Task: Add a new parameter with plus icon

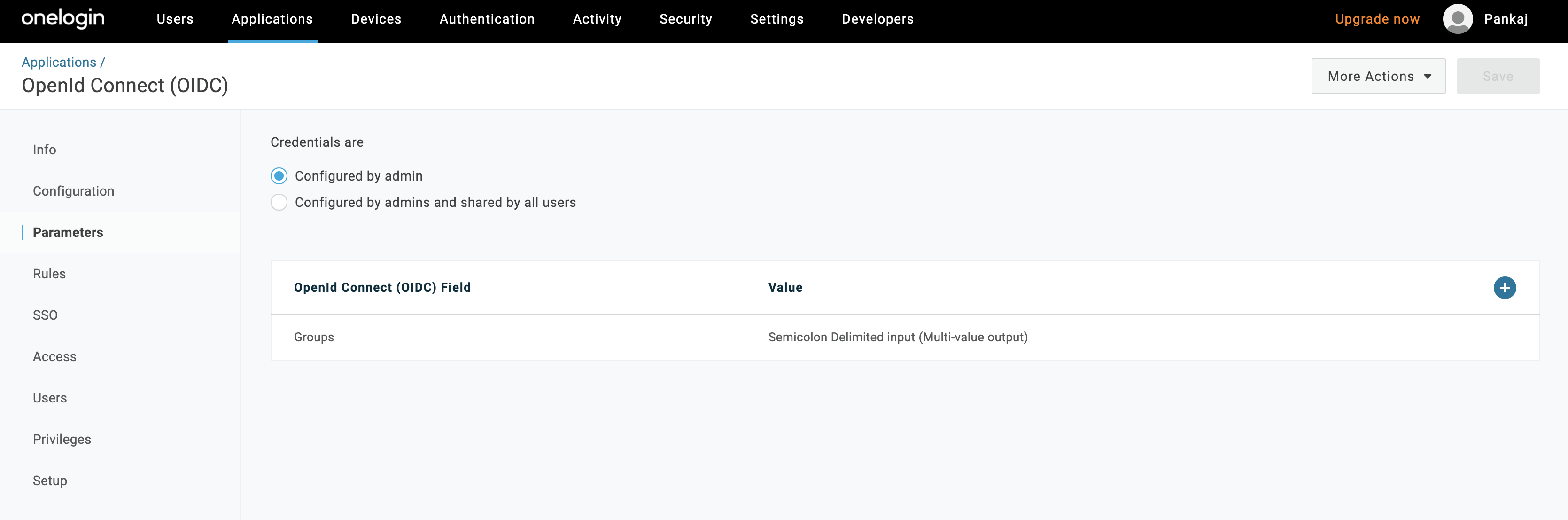Action: (1504, 287)
